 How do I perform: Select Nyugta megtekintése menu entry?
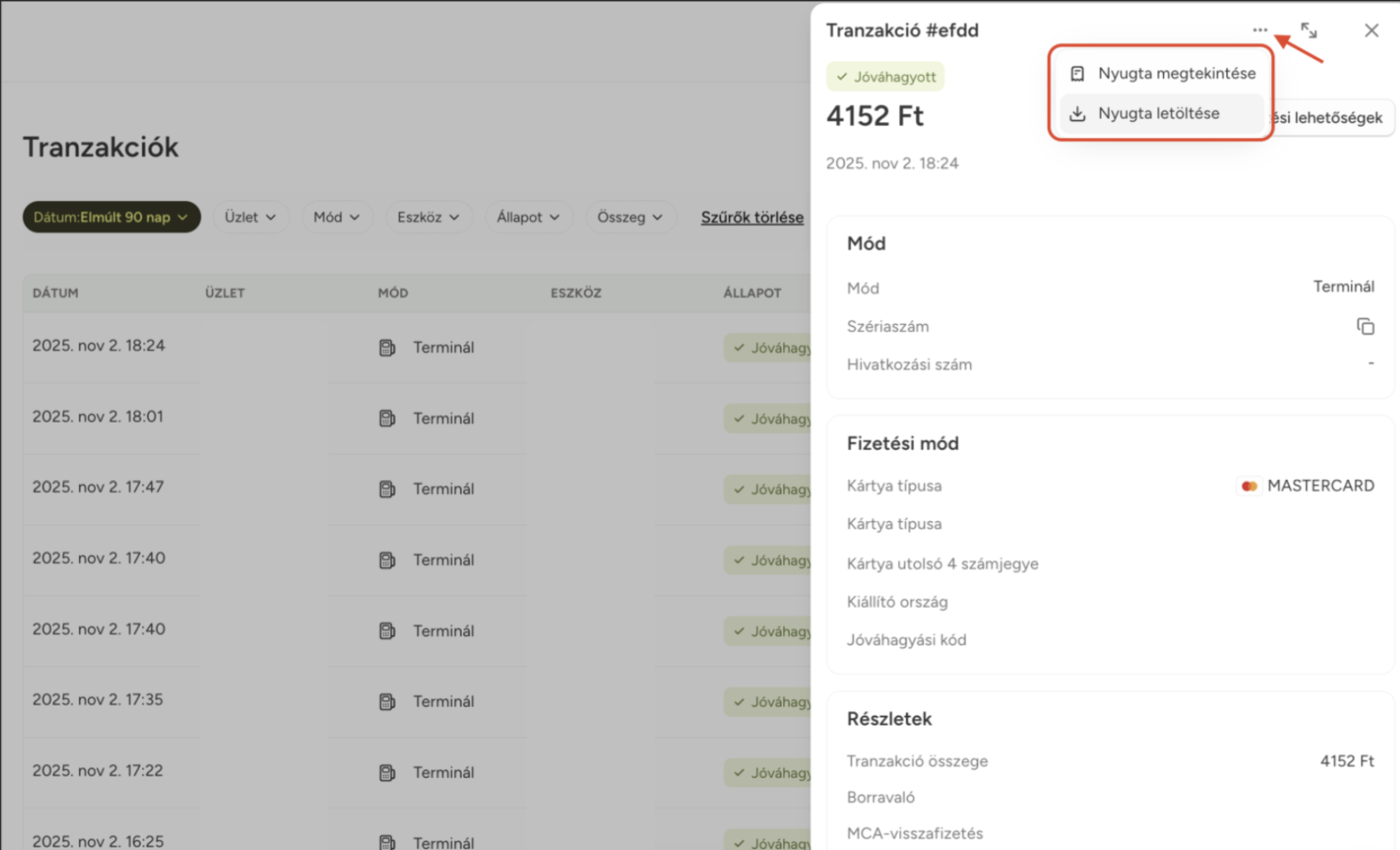pyautogui.click(x=1176, y=74)
